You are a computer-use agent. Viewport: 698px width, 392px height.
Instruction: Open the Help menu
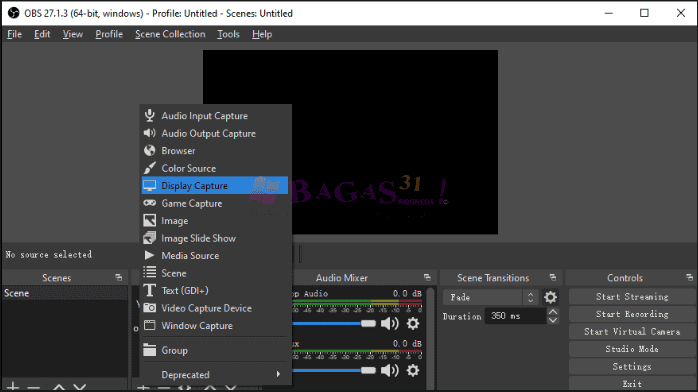[x=262, y=34]
